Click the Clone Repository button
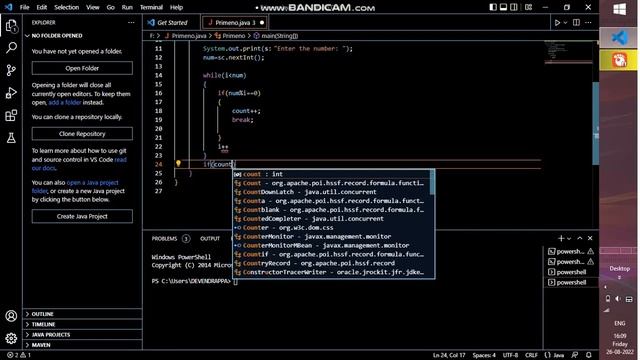This screenshot has width=640, height=360. [x=82, y=134]
